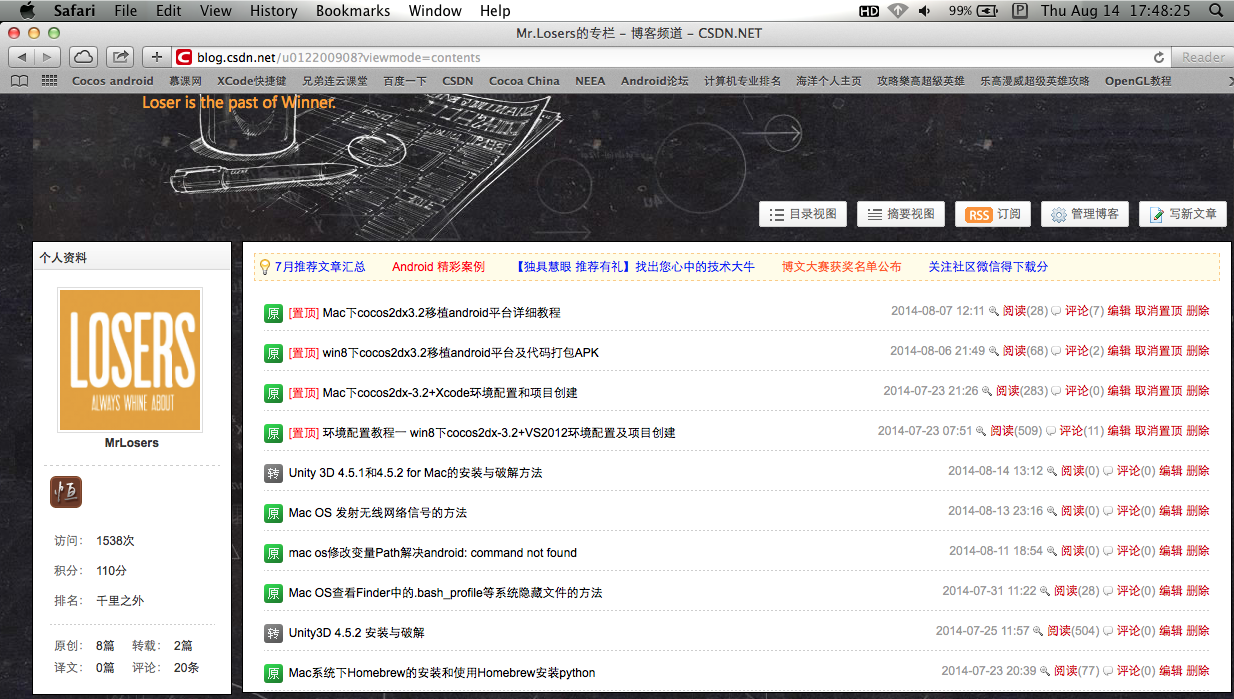Open the View menu
1234x699 pixels.
point(216,11)
